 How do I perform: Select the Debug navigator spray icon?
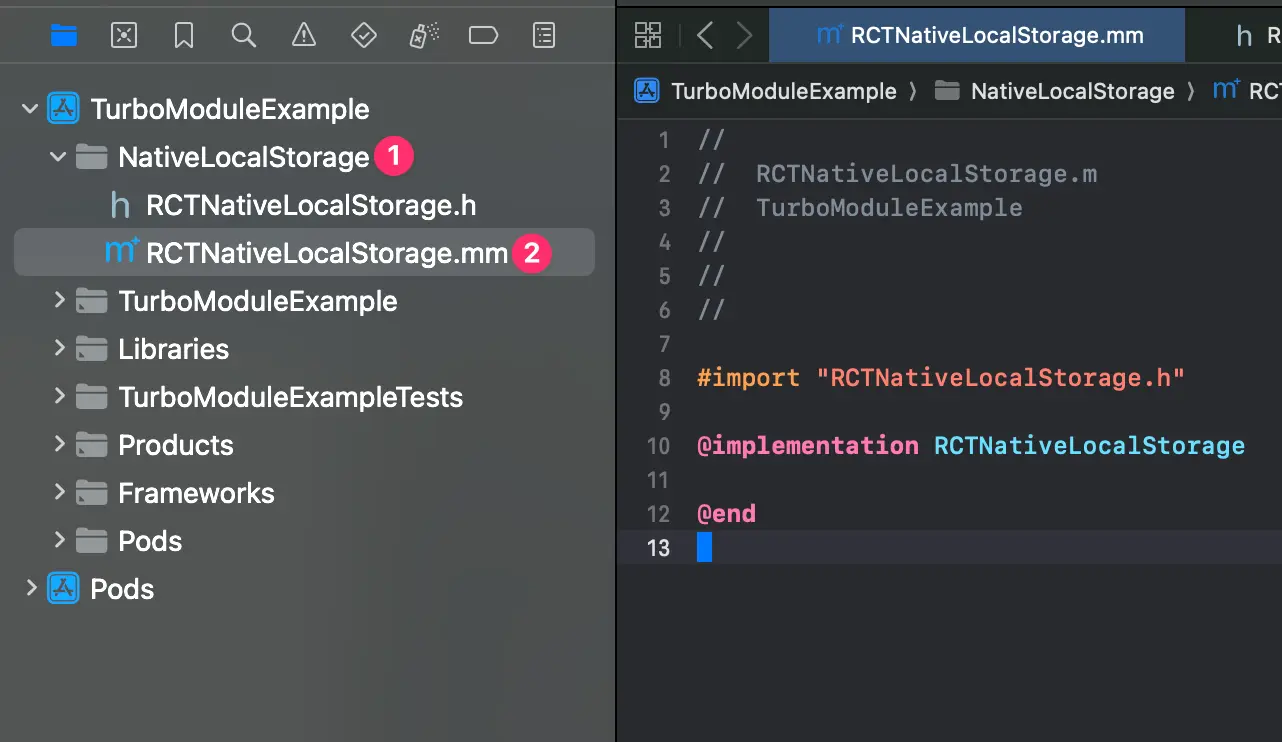(423, 35)
